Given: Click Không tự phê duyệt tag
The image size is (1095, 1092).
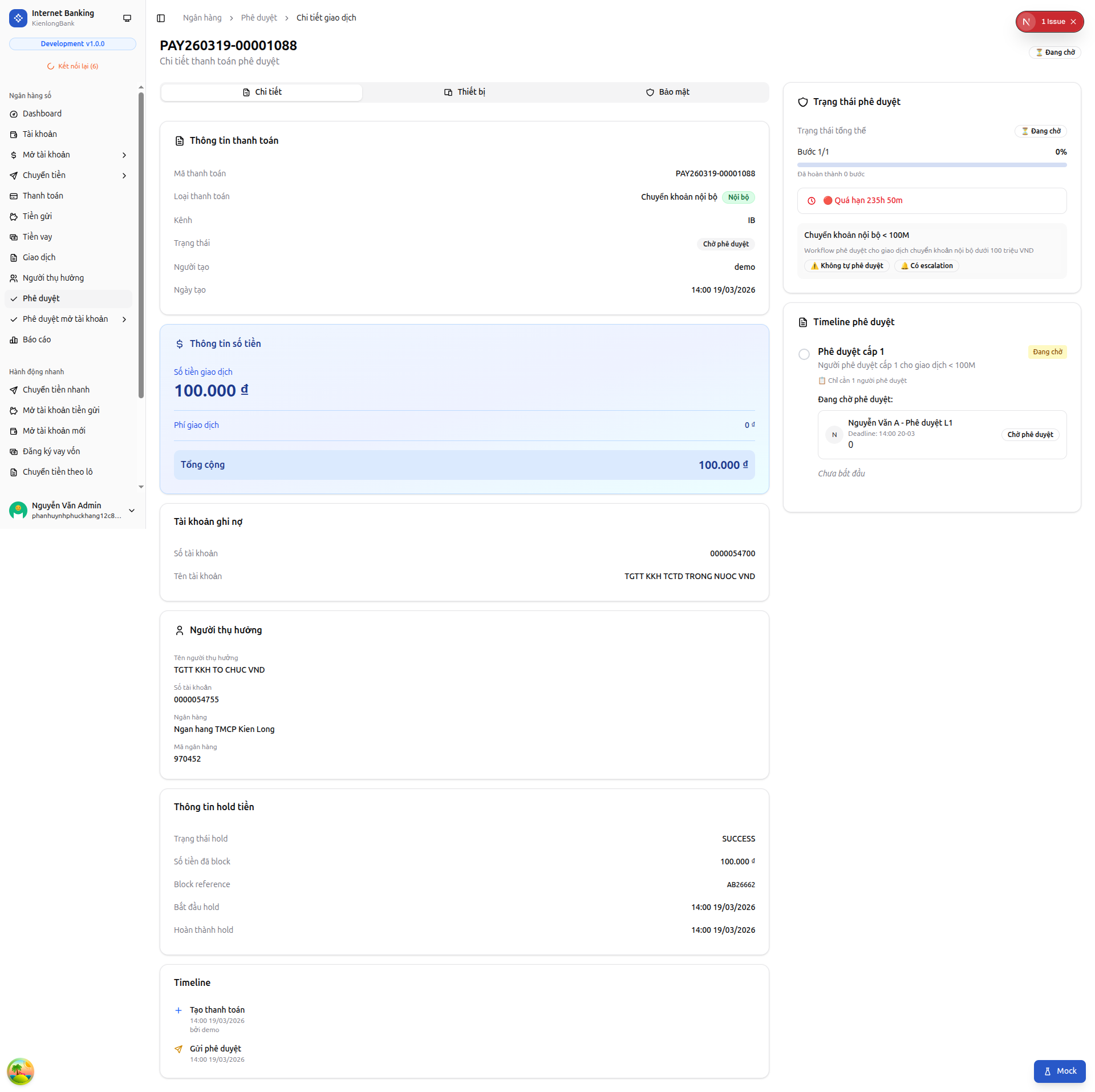Looking at the screenshot, I should (846, 266).
